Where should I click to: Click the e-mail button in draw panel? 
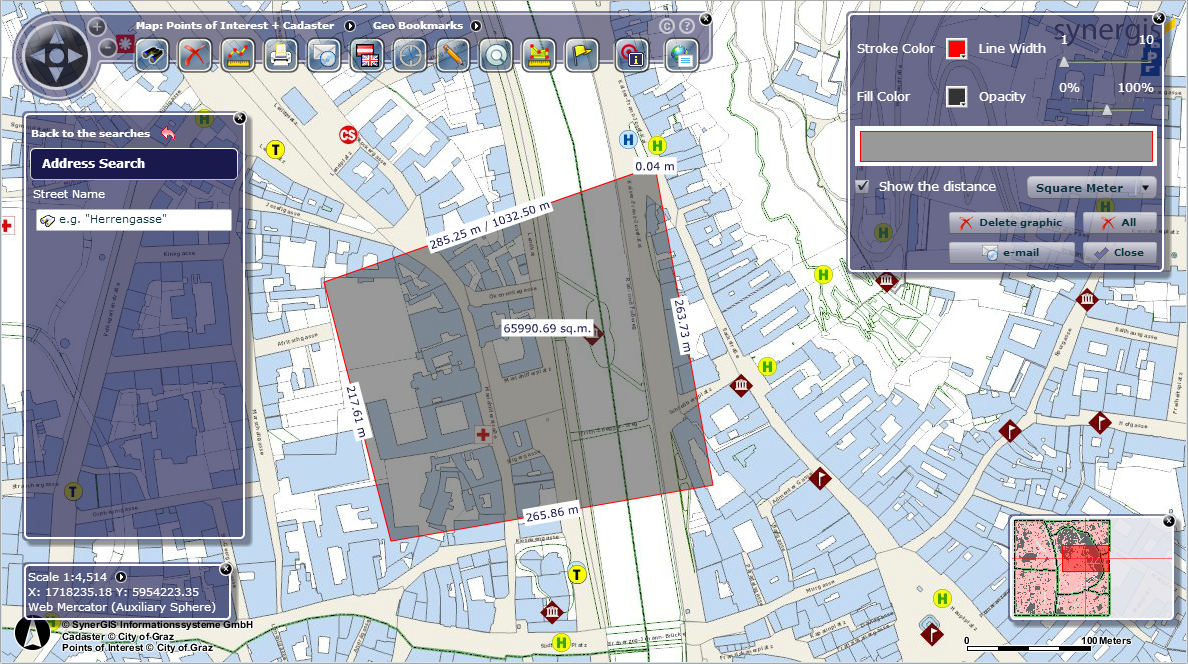1012,252
